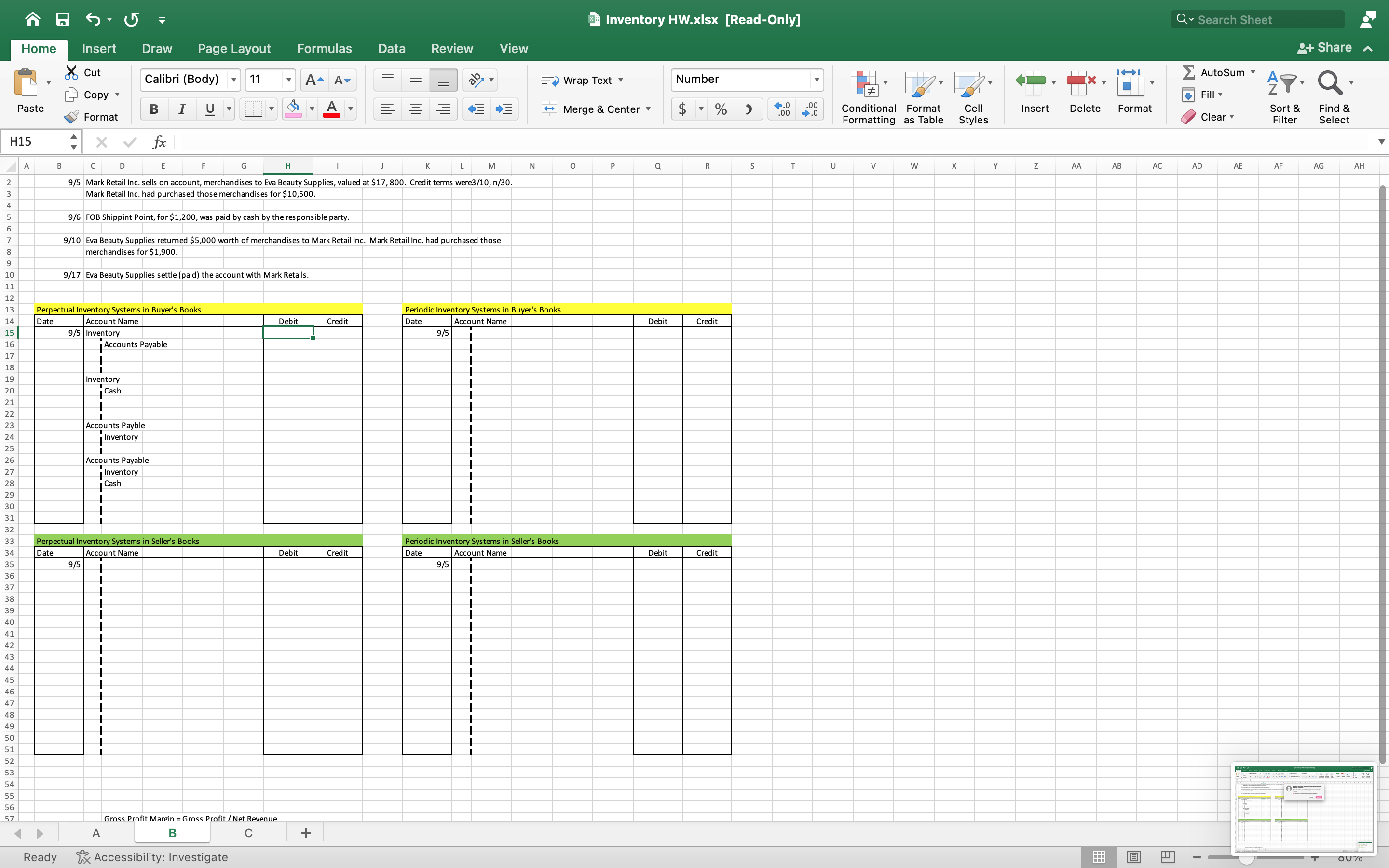Screen dimensions: 1389x868
Task: Switch to Page Layout view button
Action: (x=1133, y=857)
